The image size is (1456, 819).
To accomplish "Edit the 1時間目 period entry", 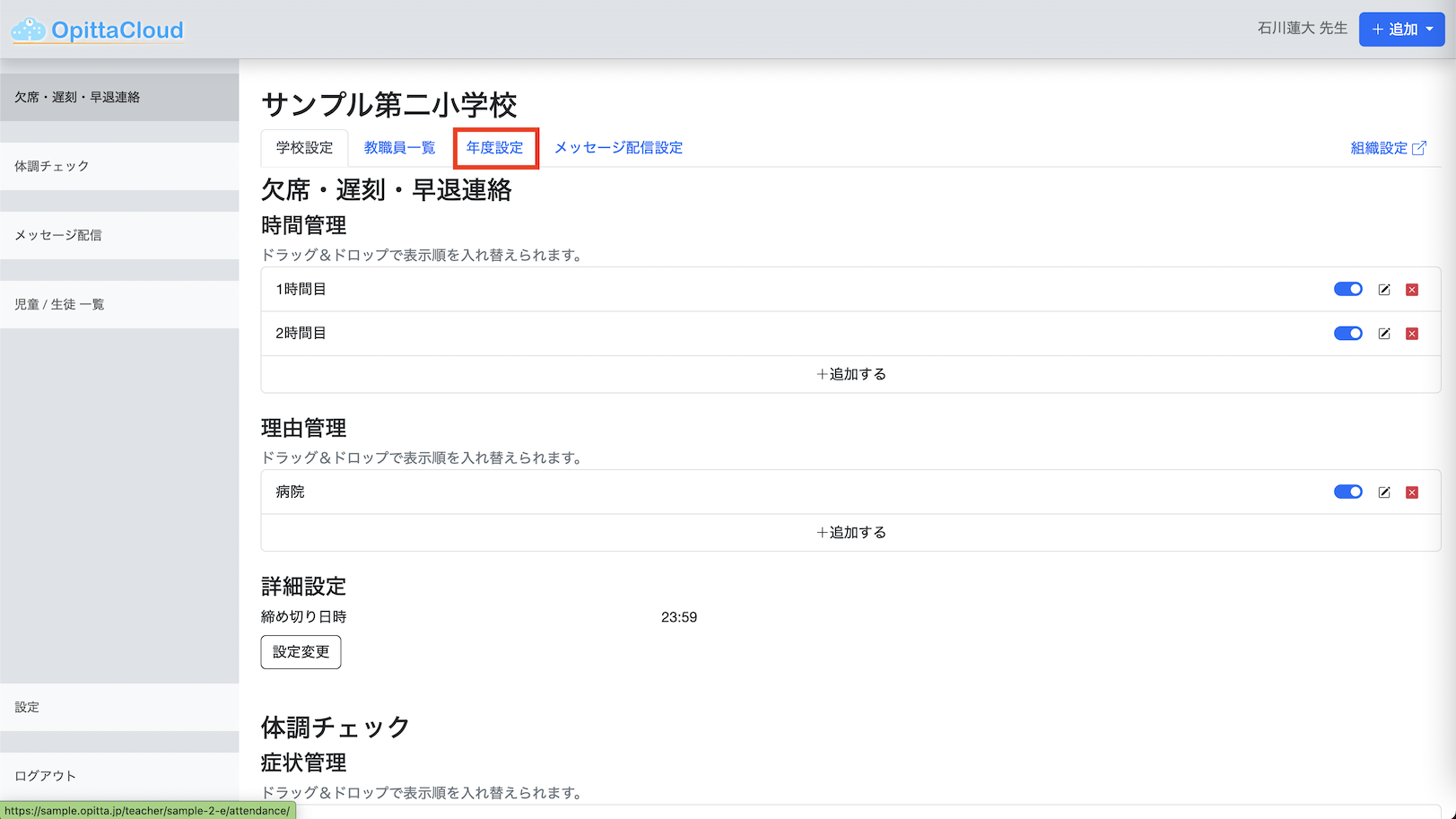I will tap(1384, 290).
